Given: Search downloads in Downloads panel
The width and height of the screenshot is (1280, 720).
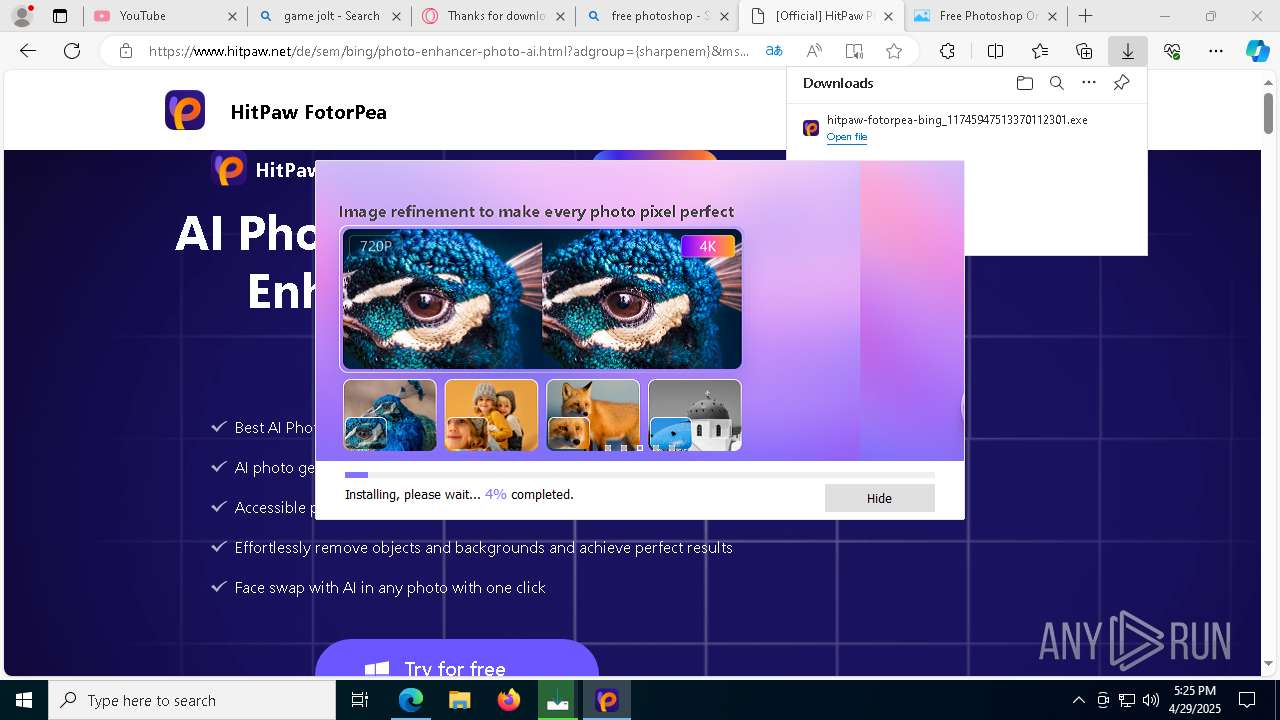Looking at the screenshot, I should [x=1056, y=83].
